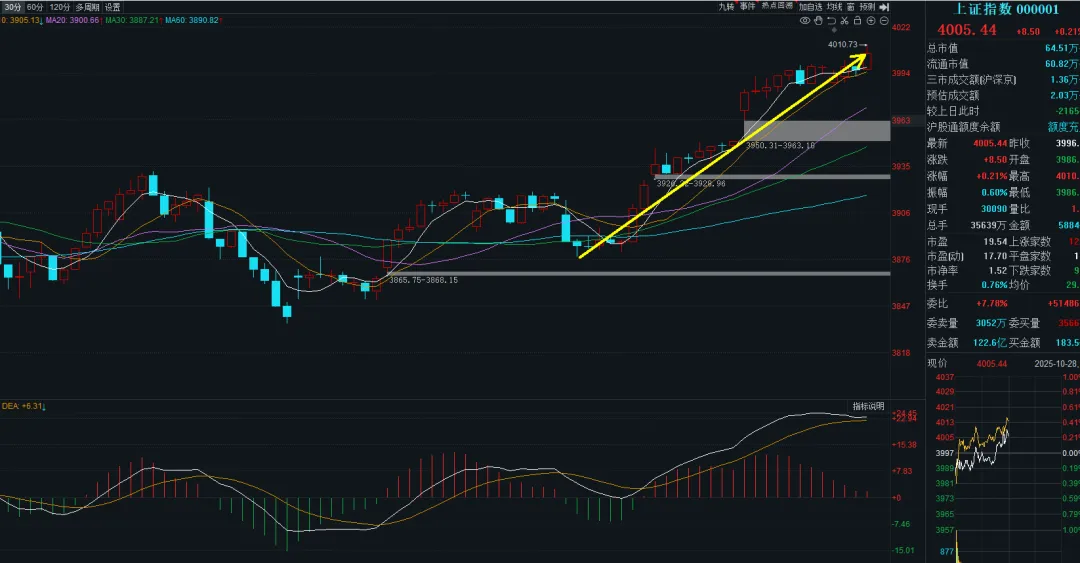
Task: Click the 委卖量 3052万 value
Action: [991, 323]
